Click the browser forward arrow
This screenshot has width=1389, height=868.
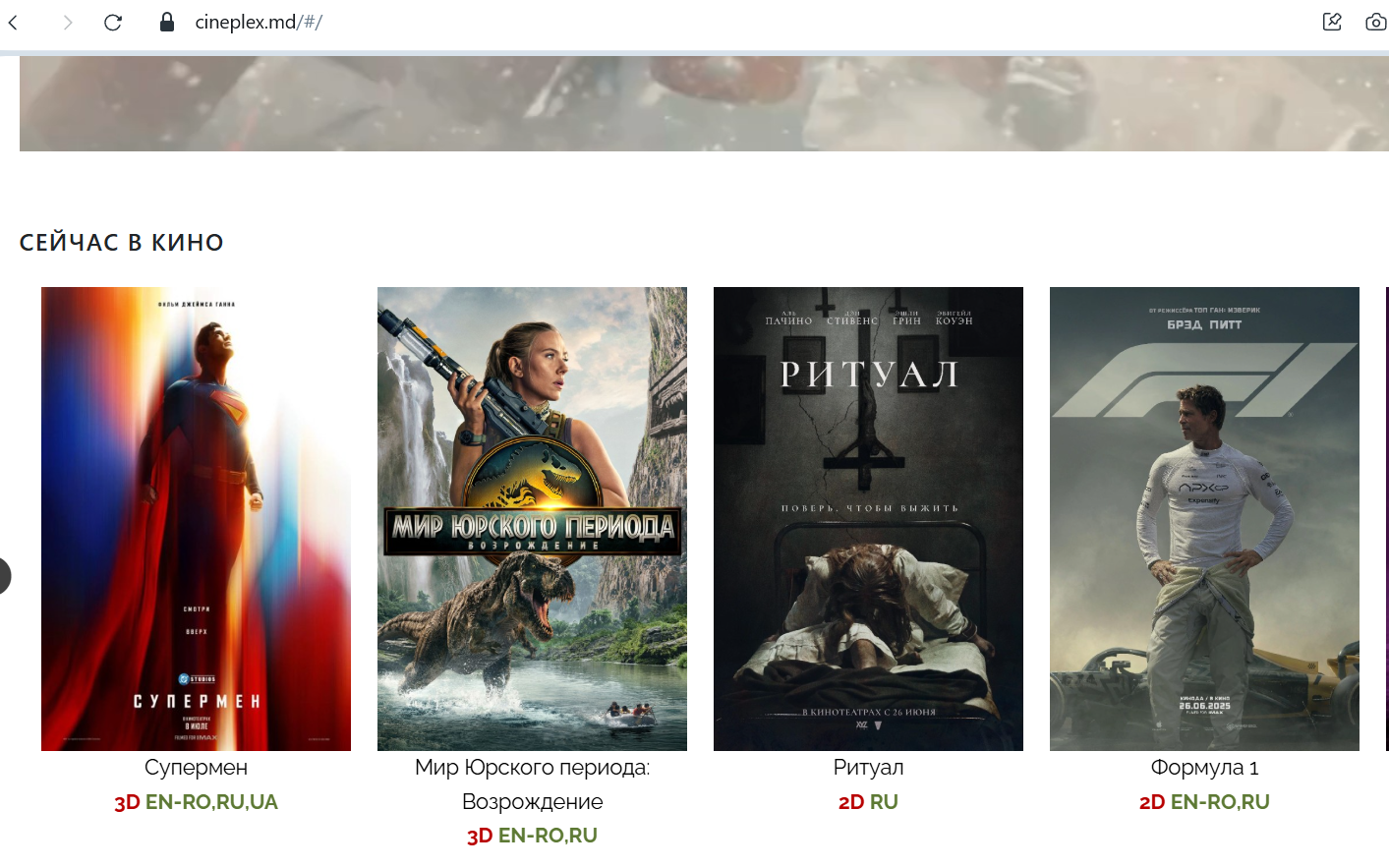click(67, 22)
